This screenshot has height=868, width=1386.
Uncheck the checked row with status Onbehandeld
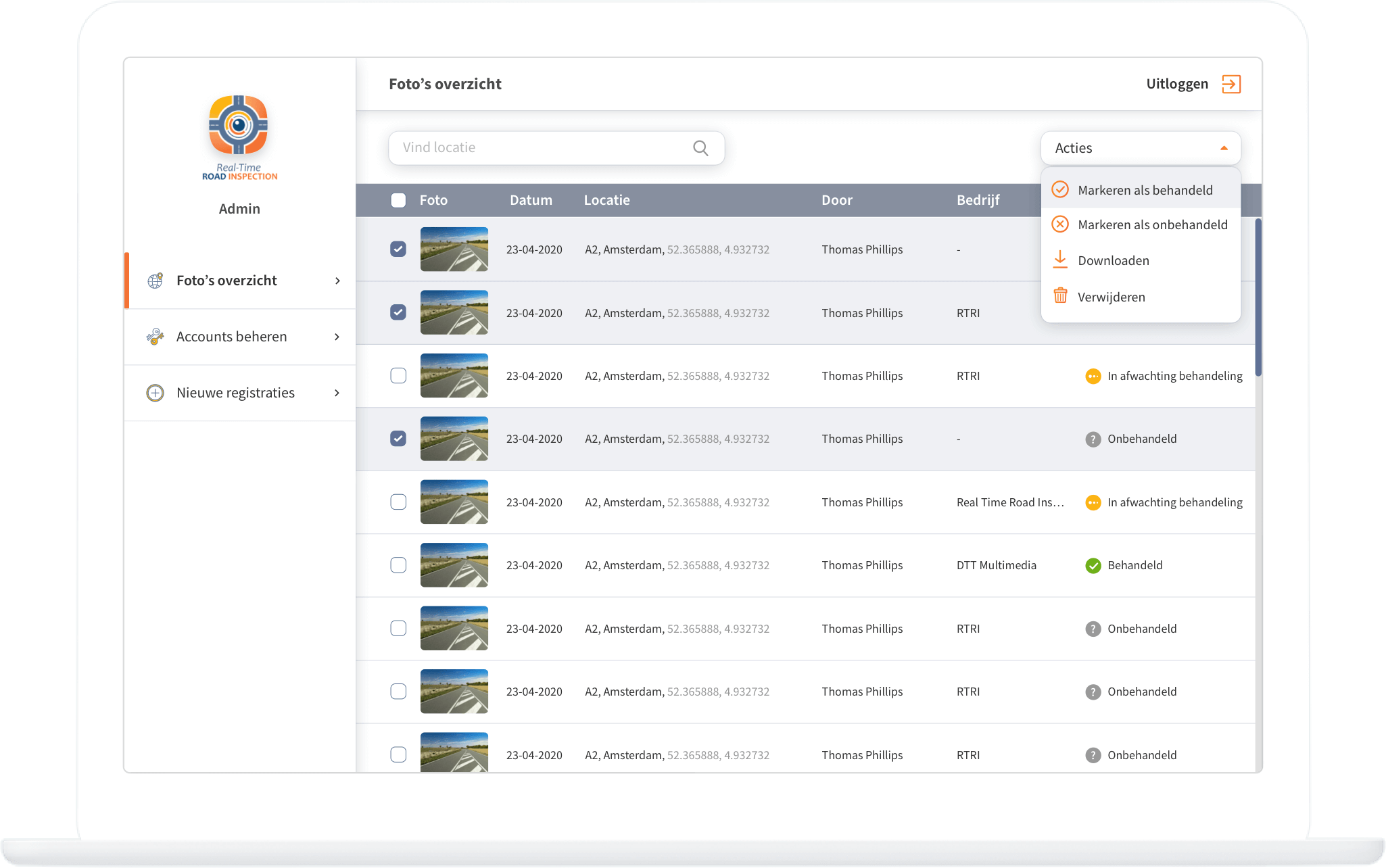398,439
